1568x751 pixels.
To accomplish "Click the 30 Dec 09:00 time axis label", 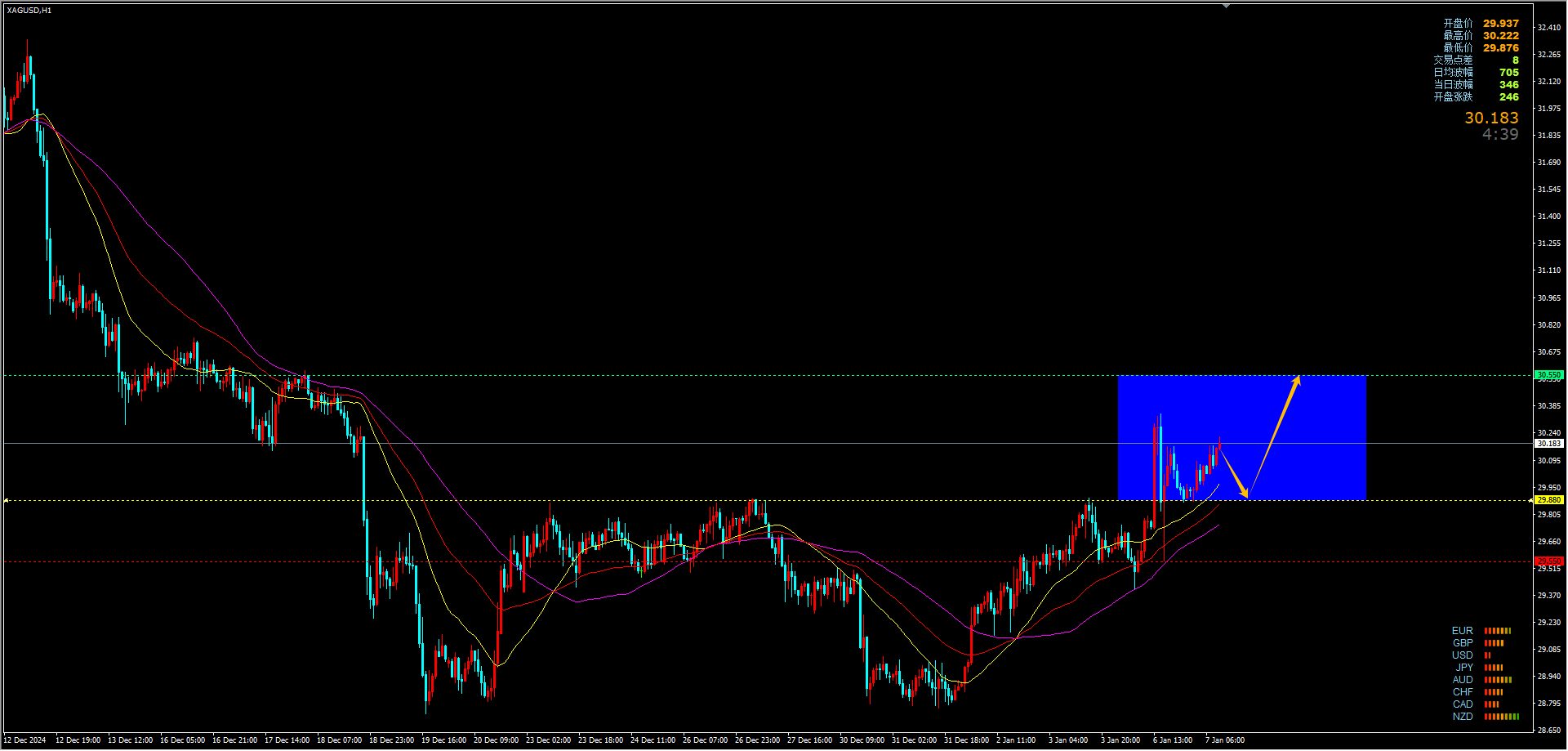I will tap(862, 740).
